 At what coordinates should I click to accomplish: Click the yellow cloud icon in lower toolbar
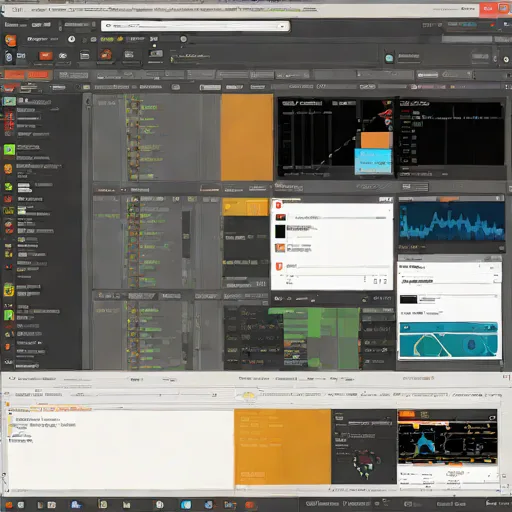248,395
